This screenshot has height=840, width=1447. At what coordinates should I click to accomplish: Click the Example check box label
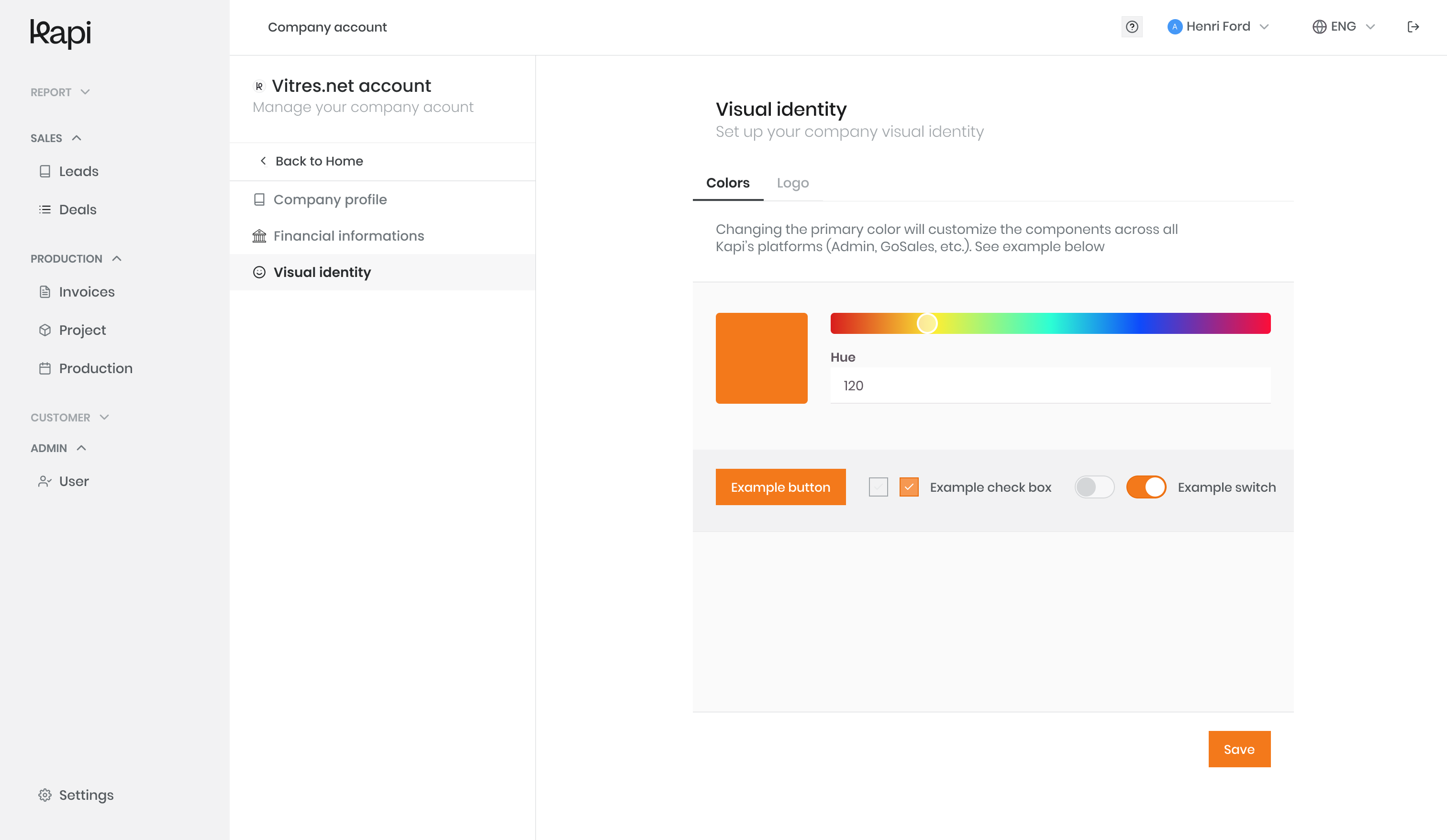[x=990, y=487]
